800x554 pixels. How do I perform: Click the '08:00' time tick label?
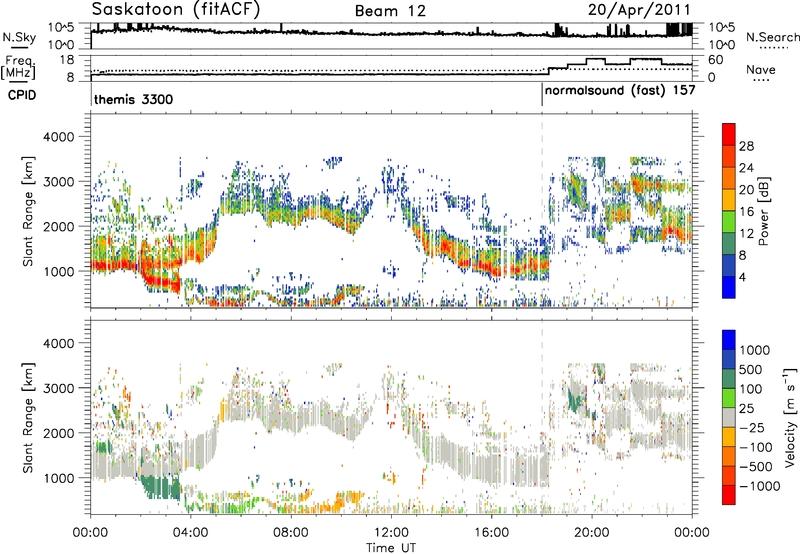pyautogui.click(x=291, y=533)
